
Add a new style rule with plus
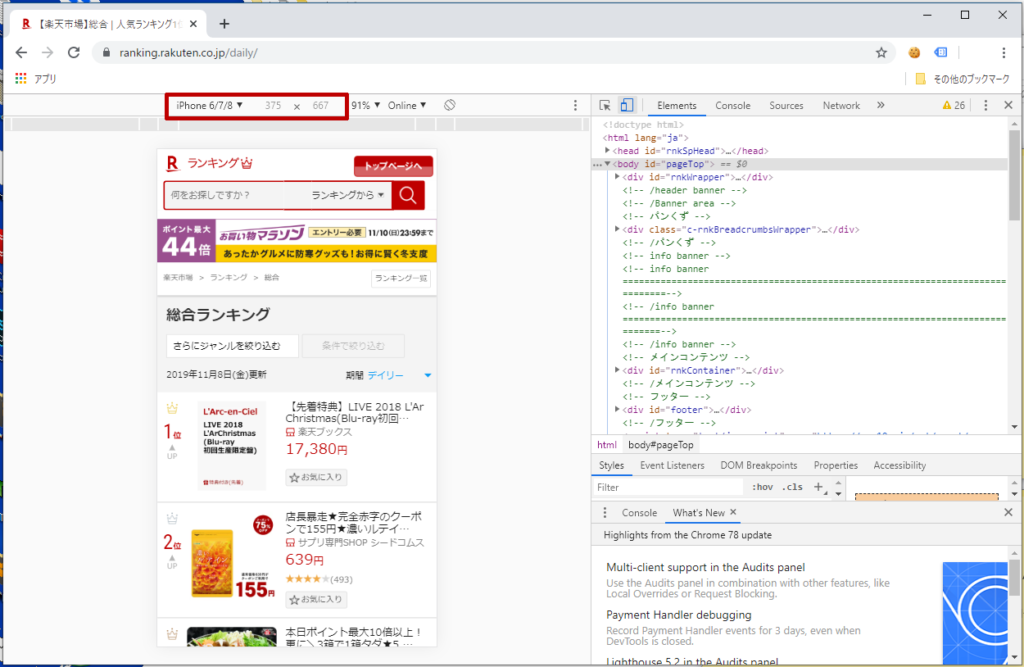[x=818, y=487]
